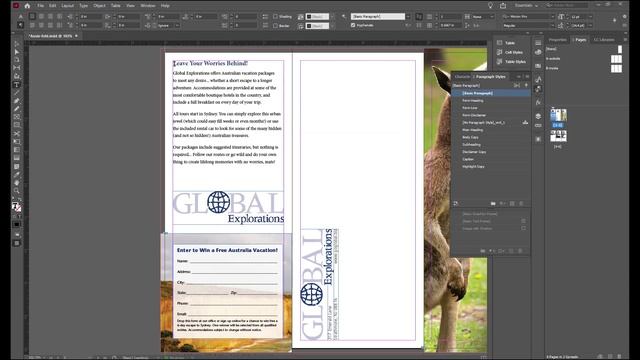Switch to the Properties panel tab
This screenshot has height=360, width=640.
pyautogui.click(x=558, y=40)
